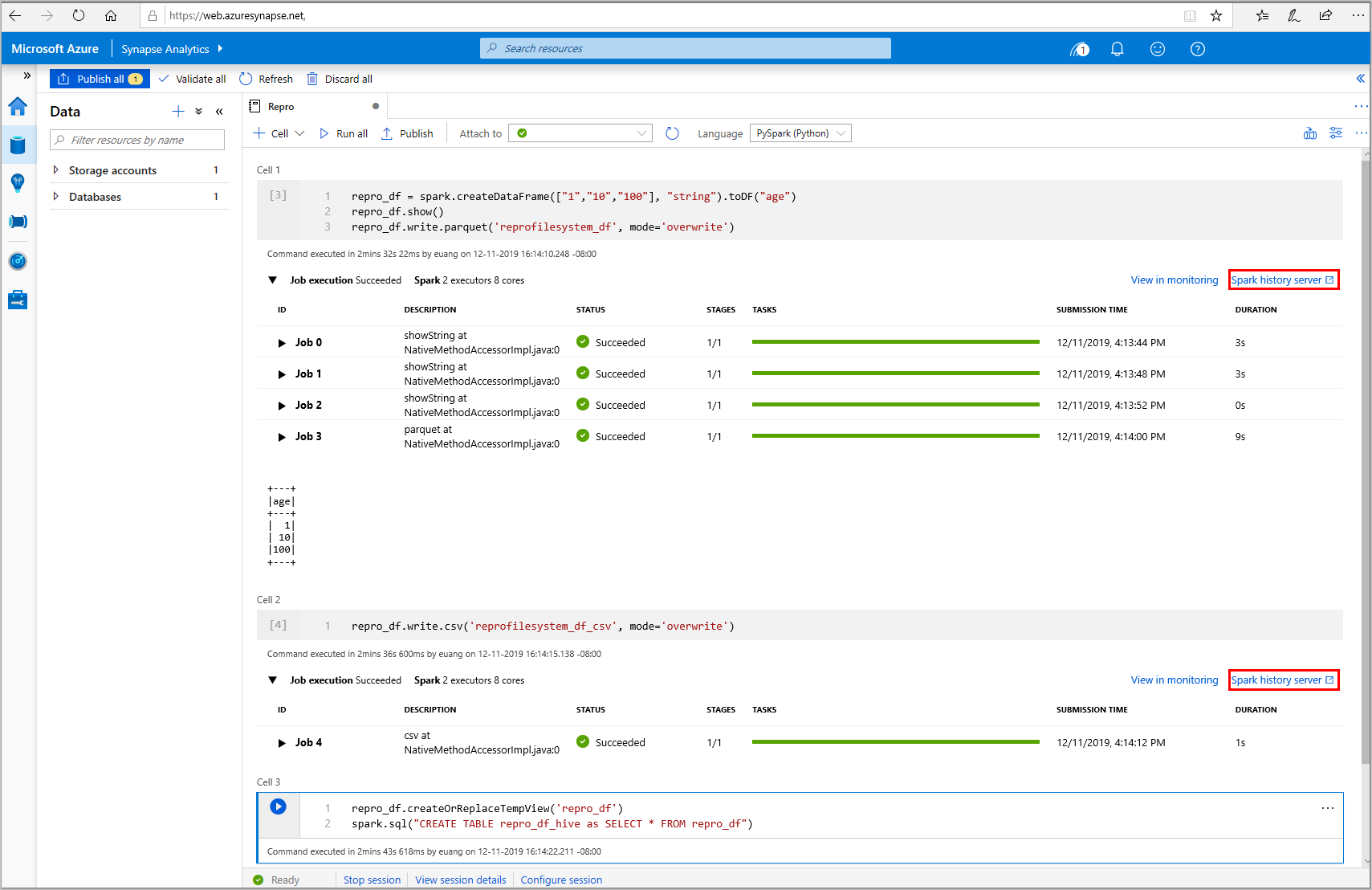Click Run all in notebook toolbar
1372x890 pixels.
[x=344, y=134]
